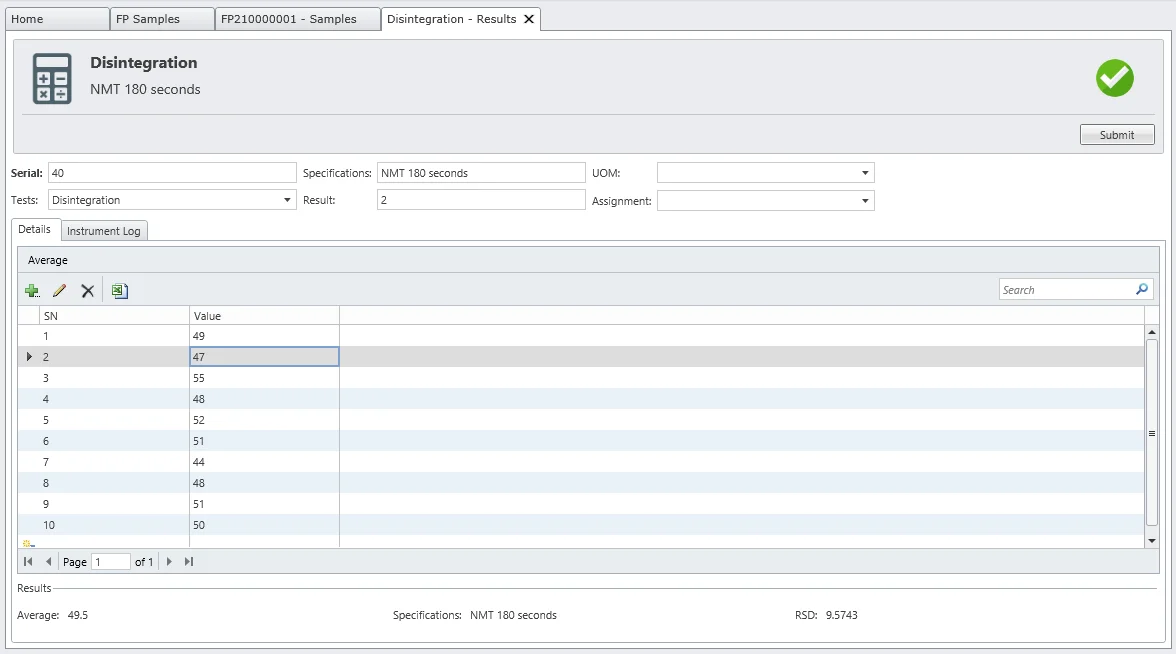Click the pencil edit icon

(59, 291)
